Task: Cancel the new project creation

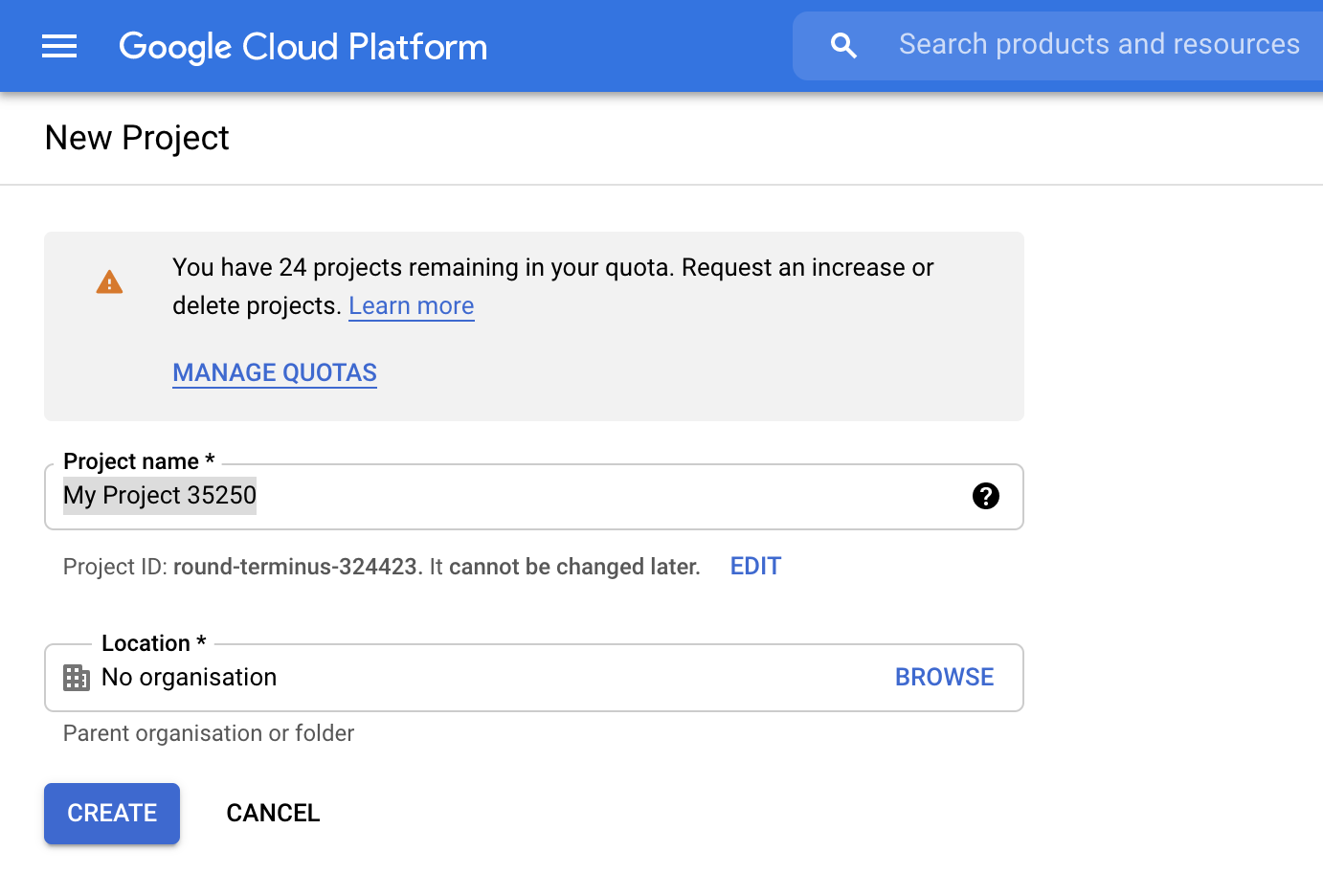Action: (x=273, y=813)
